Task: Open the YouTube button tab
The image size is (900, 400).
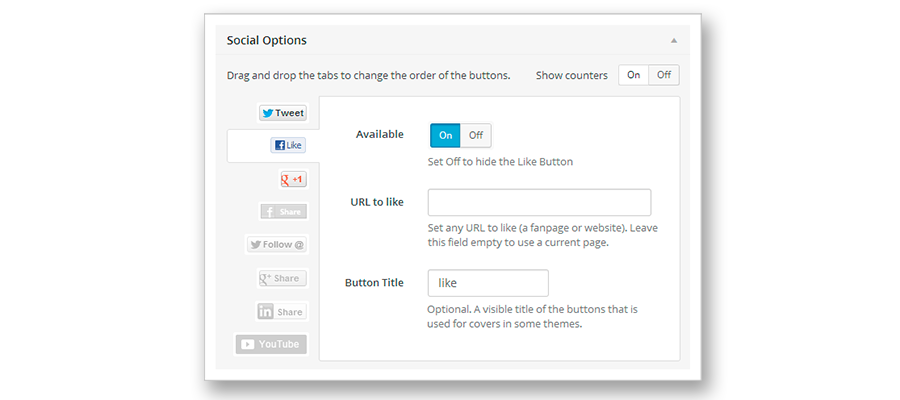Action: click(x=271, y=344)
